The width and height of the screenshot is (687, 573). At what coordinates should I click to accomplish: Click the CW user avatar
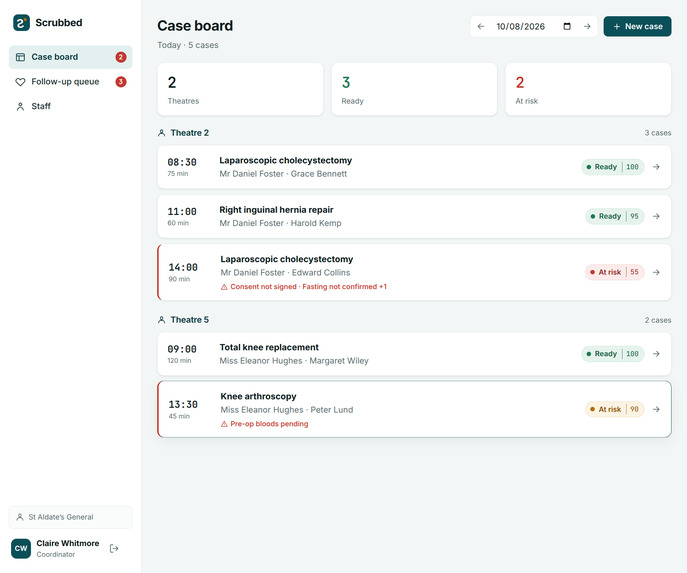click(x=21, y=548)
